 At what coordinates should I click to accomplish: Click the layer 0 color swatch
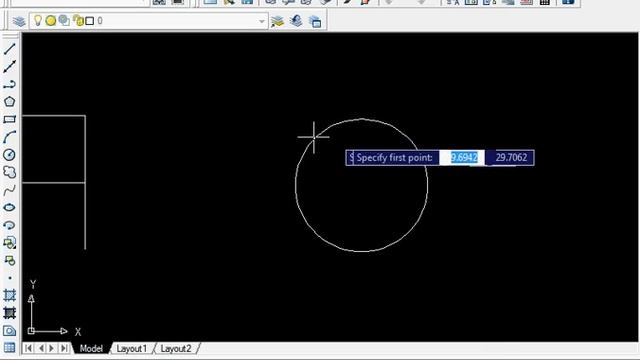89,21
